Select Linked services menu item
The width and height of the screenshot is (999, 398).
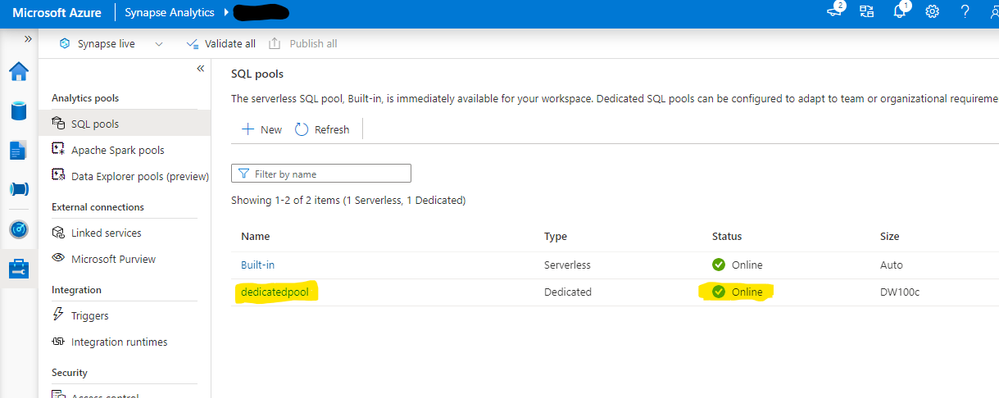(106, 233)
